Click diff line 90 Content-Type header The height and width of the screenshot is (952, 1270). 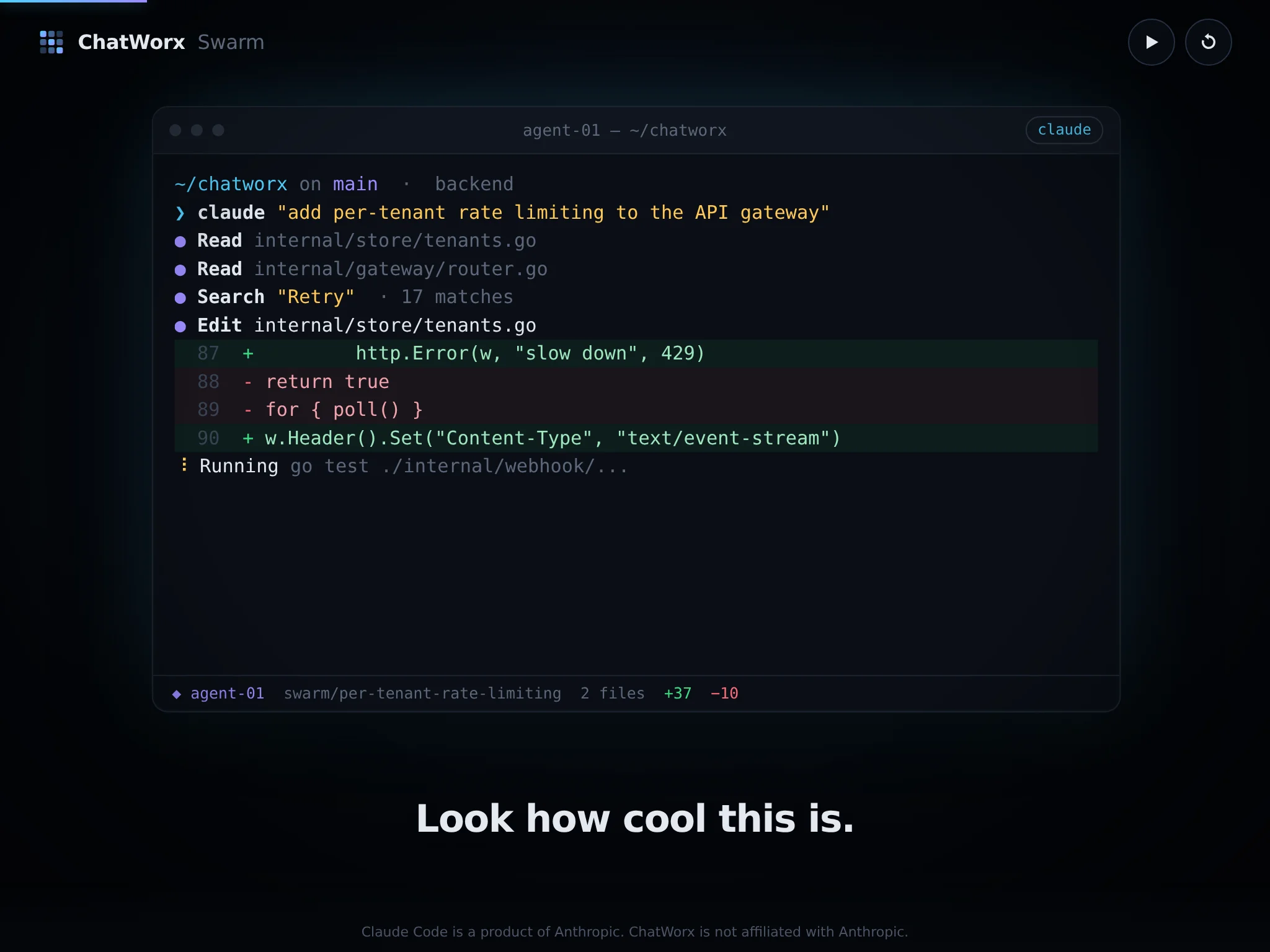(636, 438)
